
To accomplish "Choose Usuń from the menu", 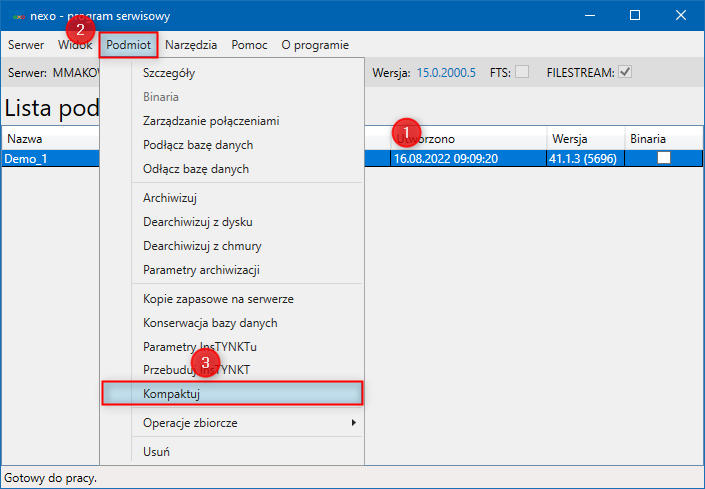I will tap(232, 452).
